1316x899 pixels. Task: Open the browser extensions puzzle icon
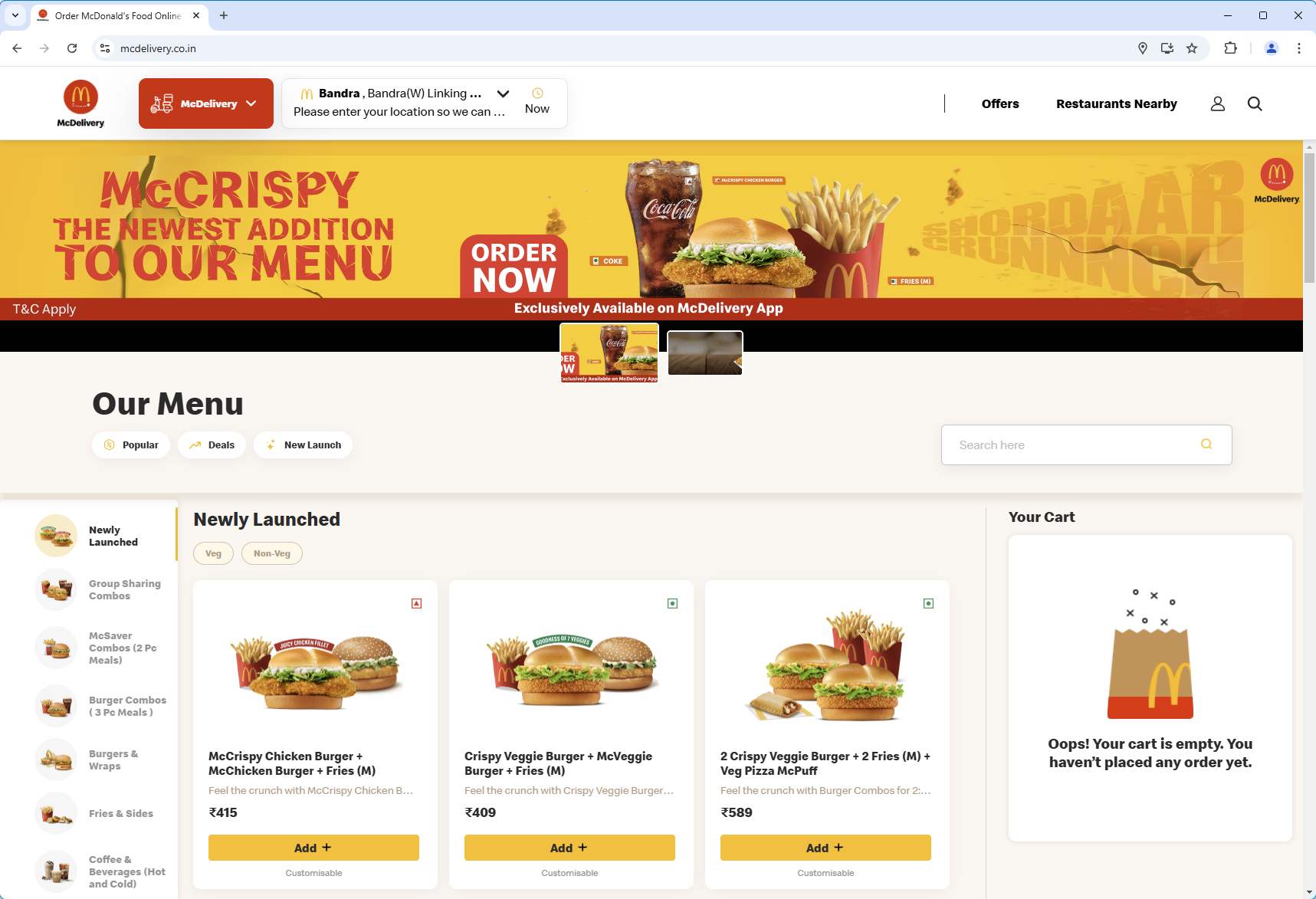[1230, 48]
